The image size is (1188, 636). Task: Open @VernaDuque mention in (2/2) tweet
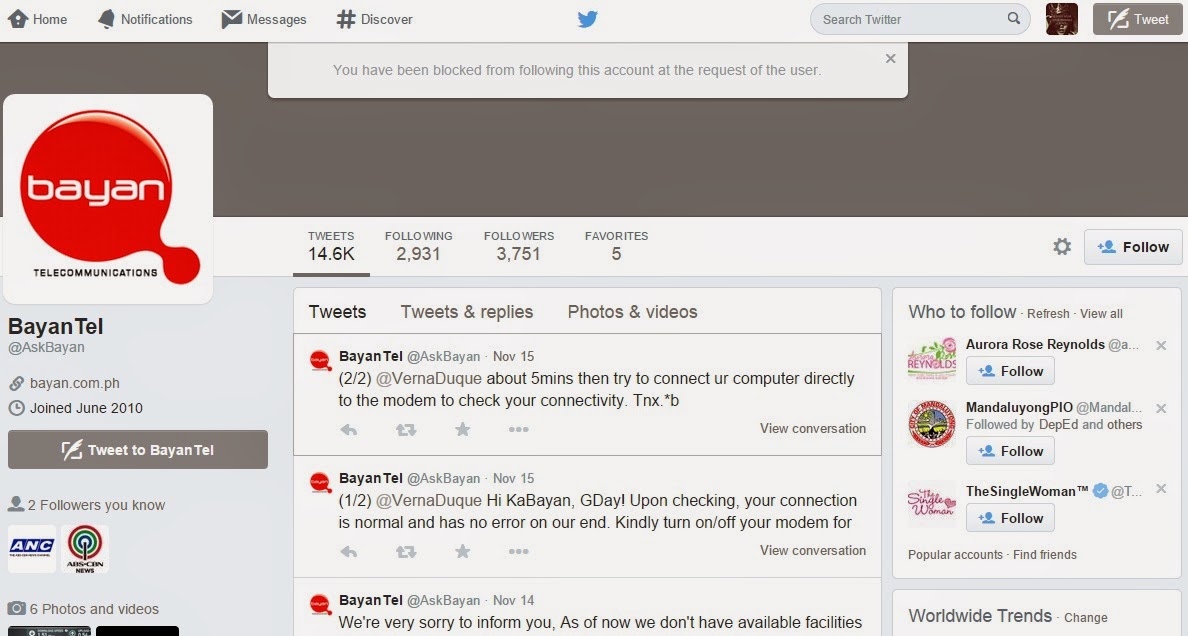pos(429,378)
